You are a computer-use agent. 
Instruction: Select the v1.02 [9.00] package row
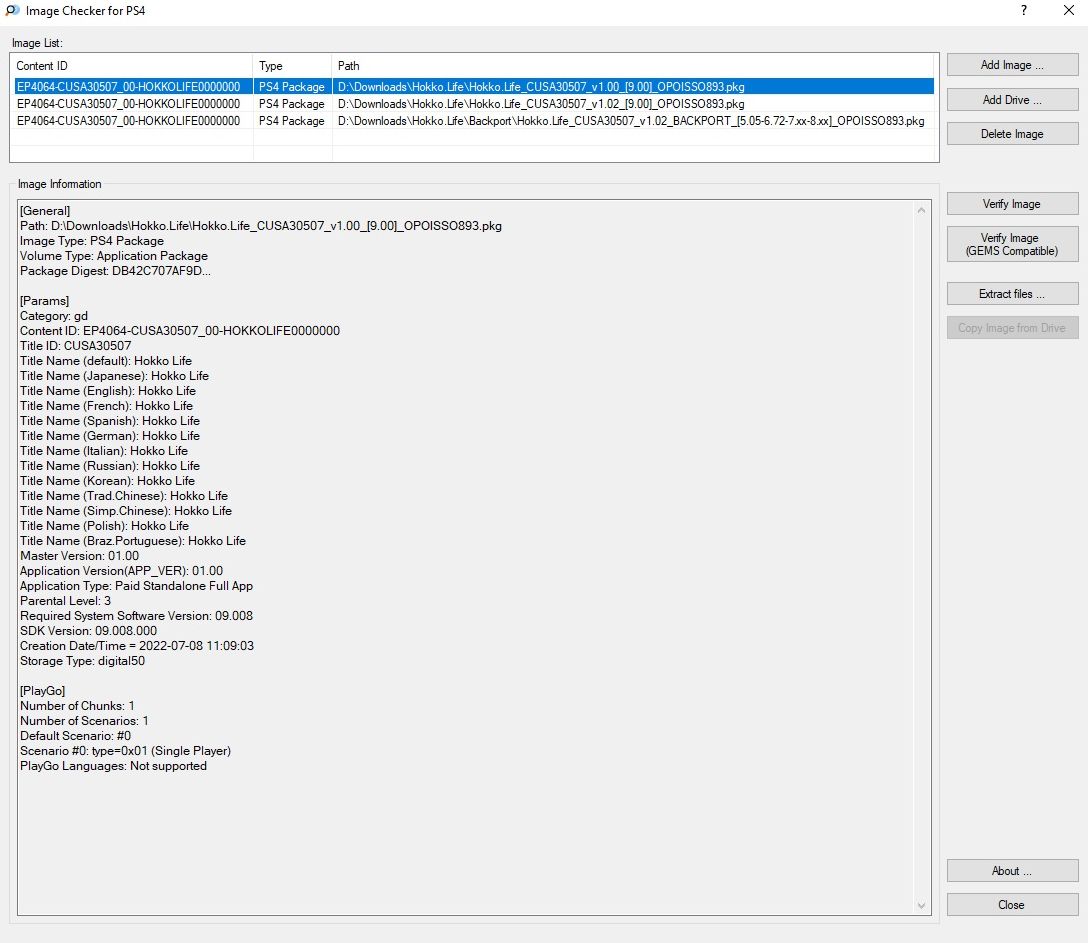[x=474, y=103]
